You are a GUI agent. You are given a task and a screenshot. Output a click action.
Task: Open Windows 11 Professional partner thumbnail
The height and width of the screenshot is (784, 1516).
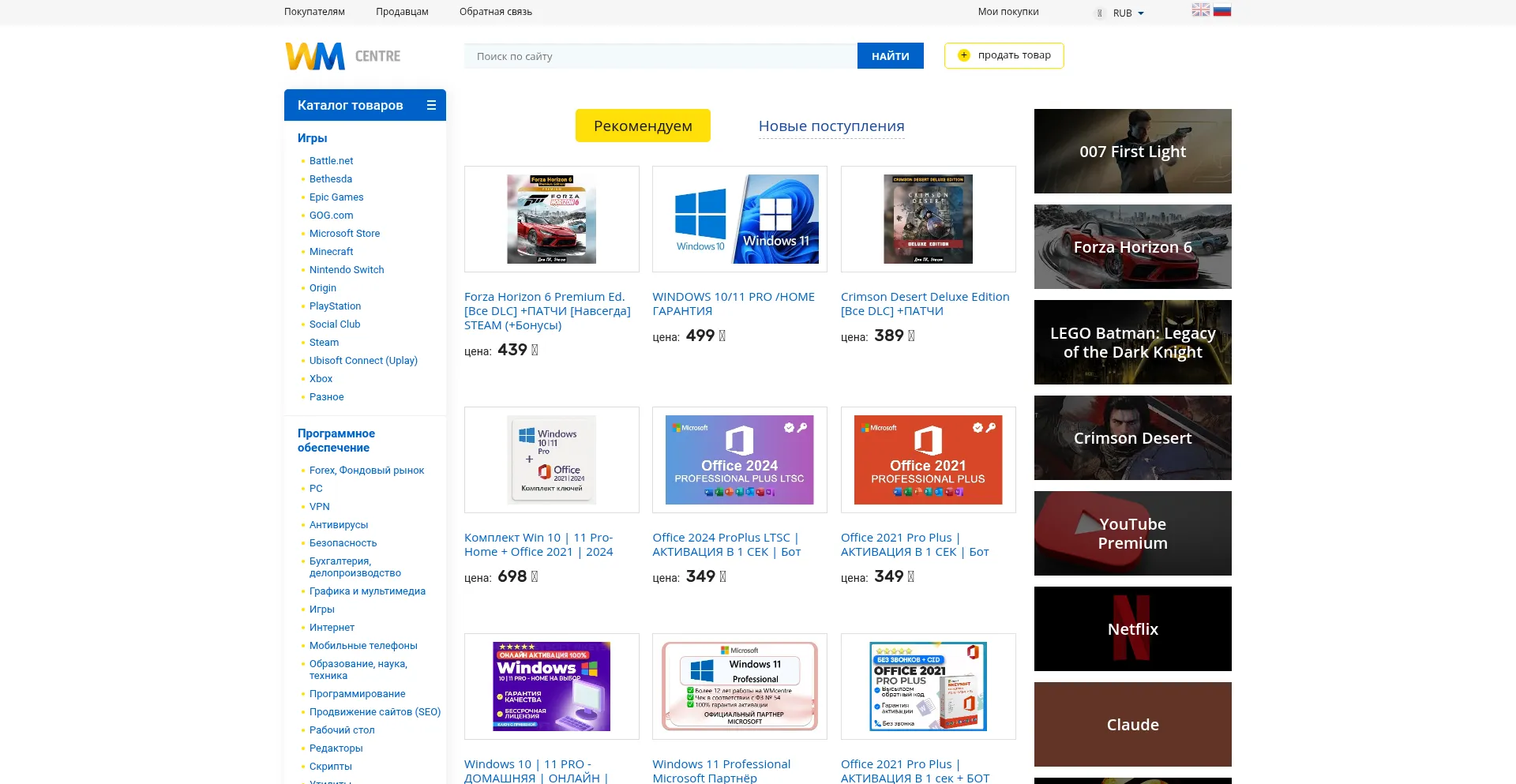point(740,686)
